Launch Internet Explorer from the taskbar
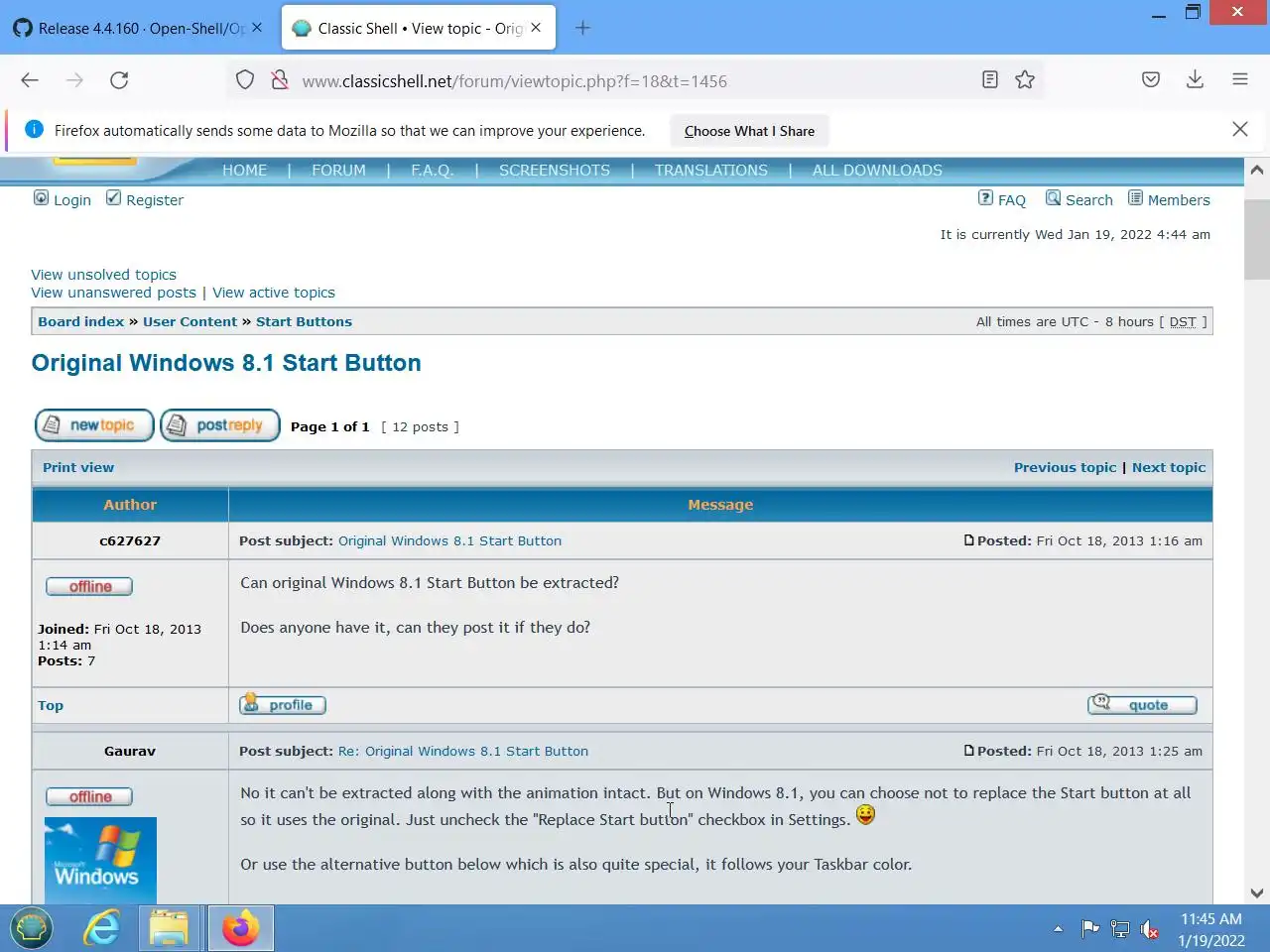This screenshot has width=1270, height=952. point(101,929)
